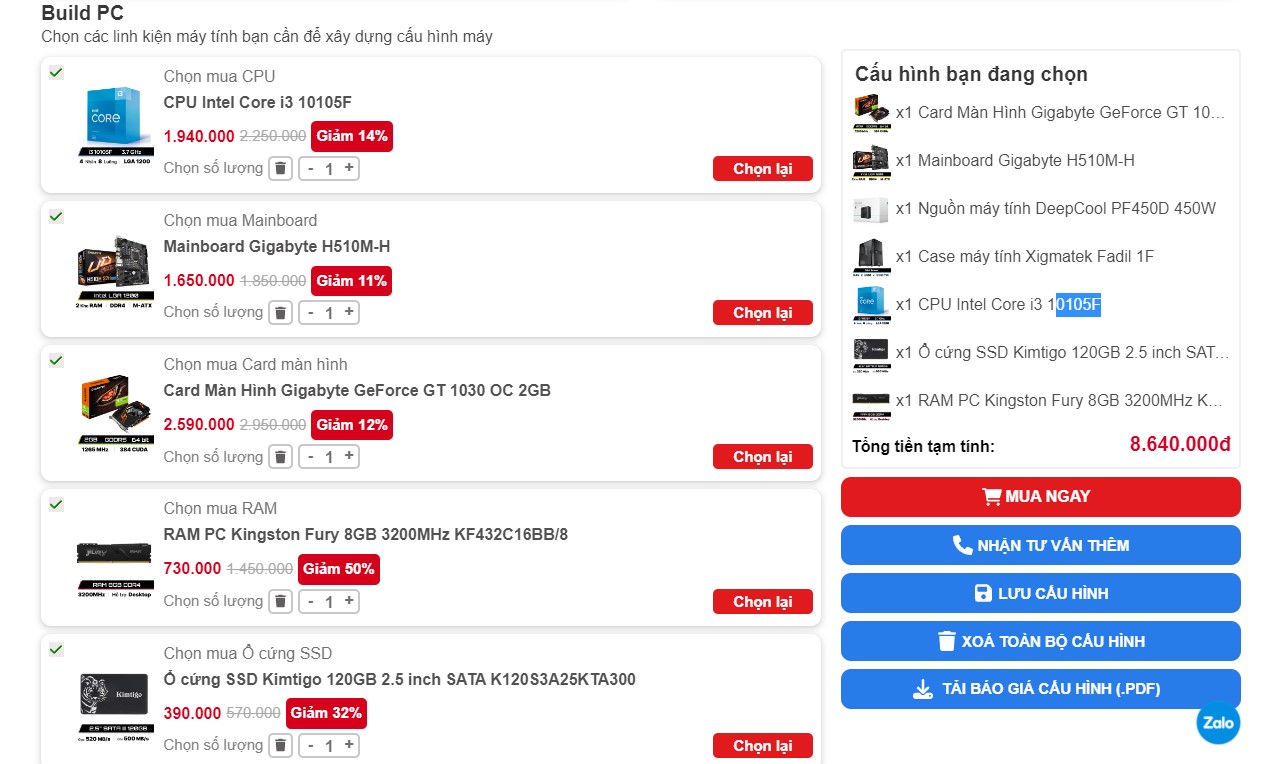
Task: Click the Gigabyte H510M-H image in build list
Action: click(x=116, y=269)
